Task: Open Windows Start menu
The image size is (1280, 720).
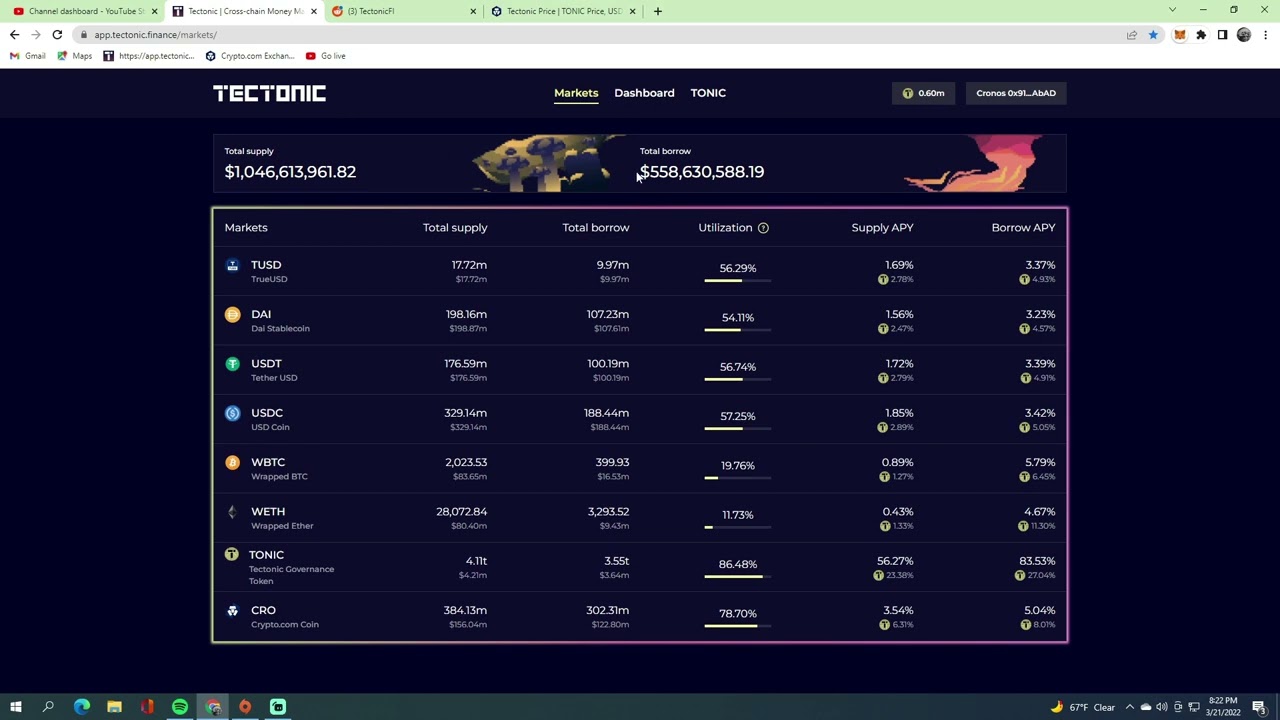Action: (16, 707)
